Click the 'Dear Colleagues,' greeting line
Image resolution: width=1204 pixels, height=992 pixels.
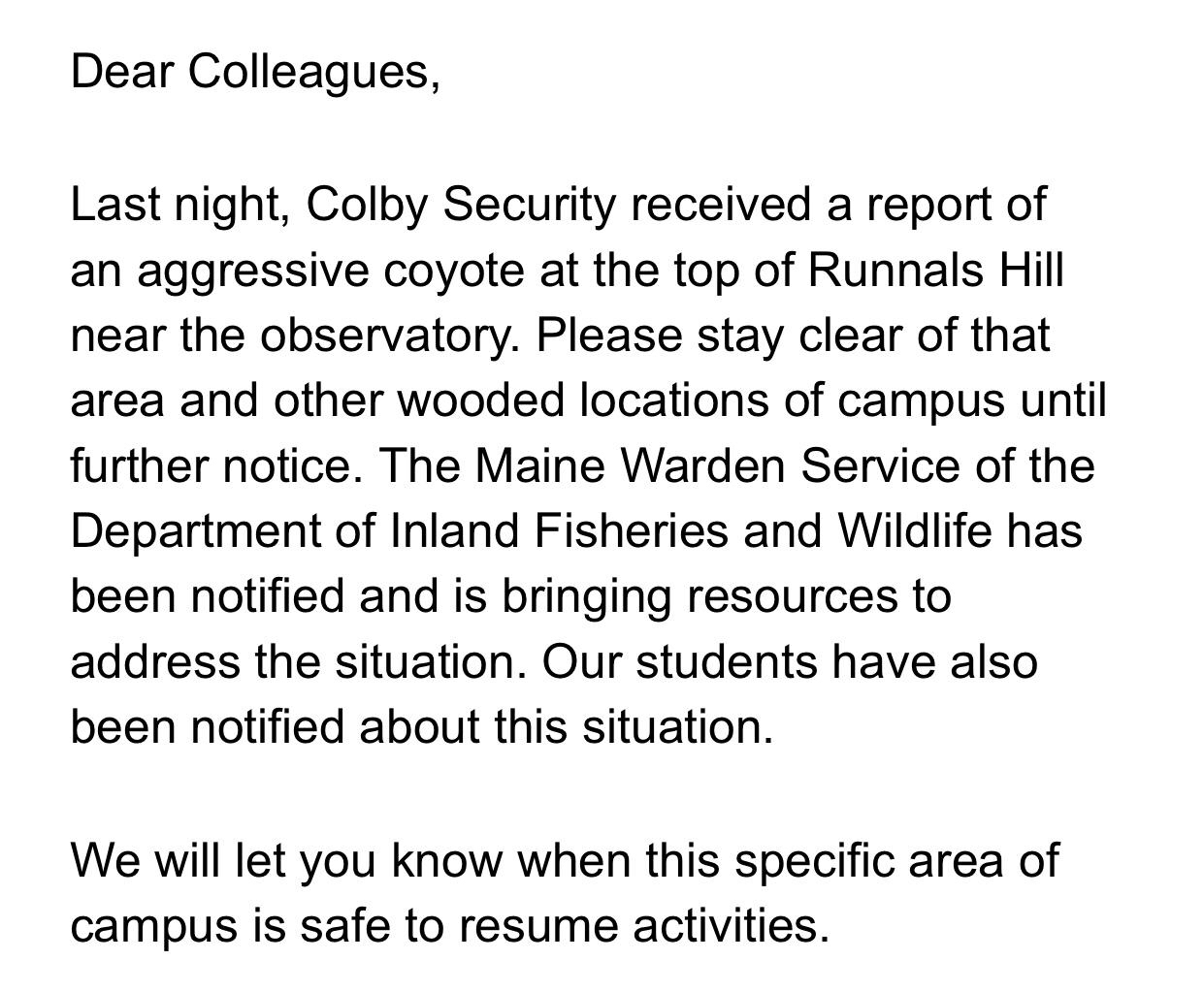coord(255,72)
